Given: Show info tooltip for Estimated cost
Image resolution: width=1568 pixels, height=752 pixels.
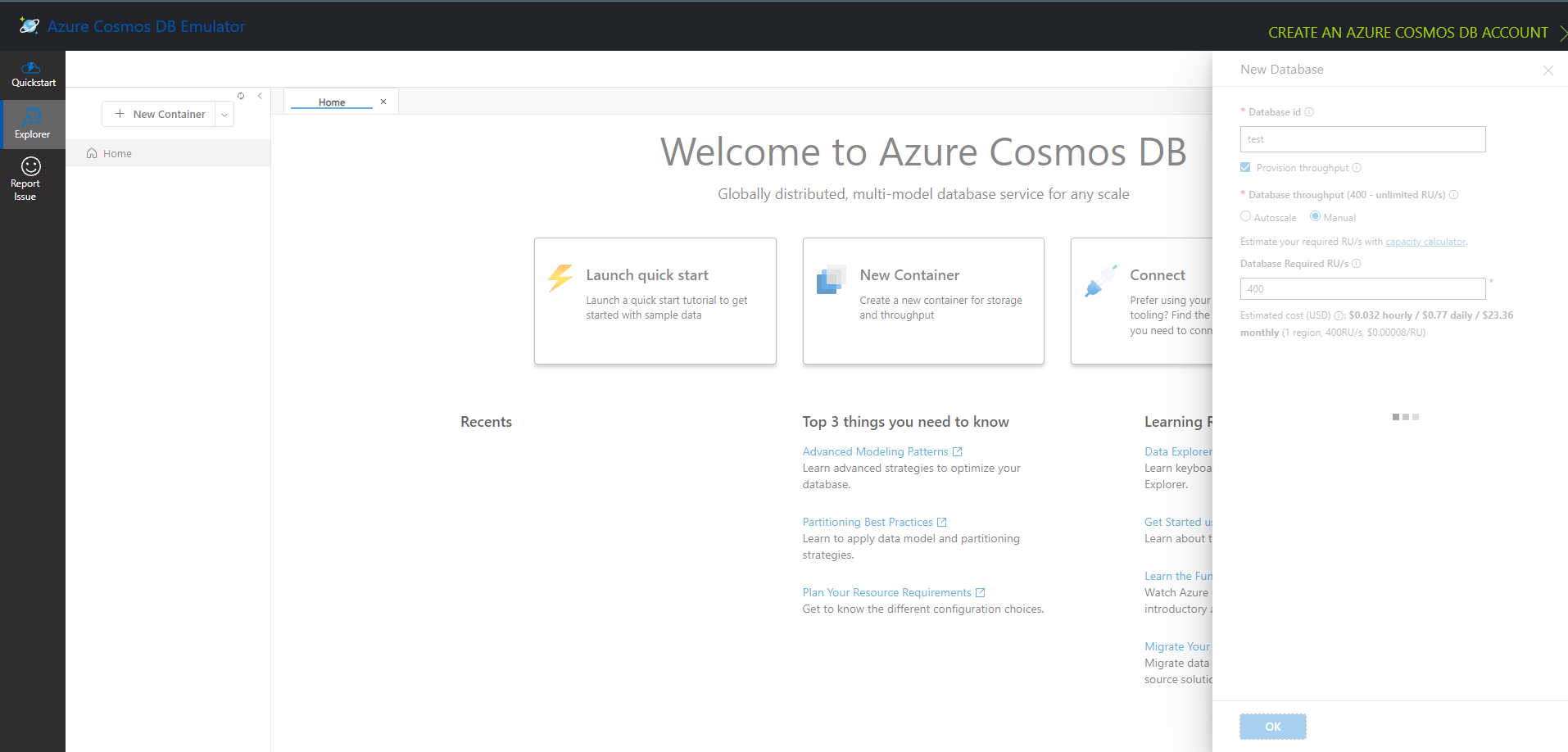Looking at the screenshot, I should pyautogui.click(x=1339, y=315).
